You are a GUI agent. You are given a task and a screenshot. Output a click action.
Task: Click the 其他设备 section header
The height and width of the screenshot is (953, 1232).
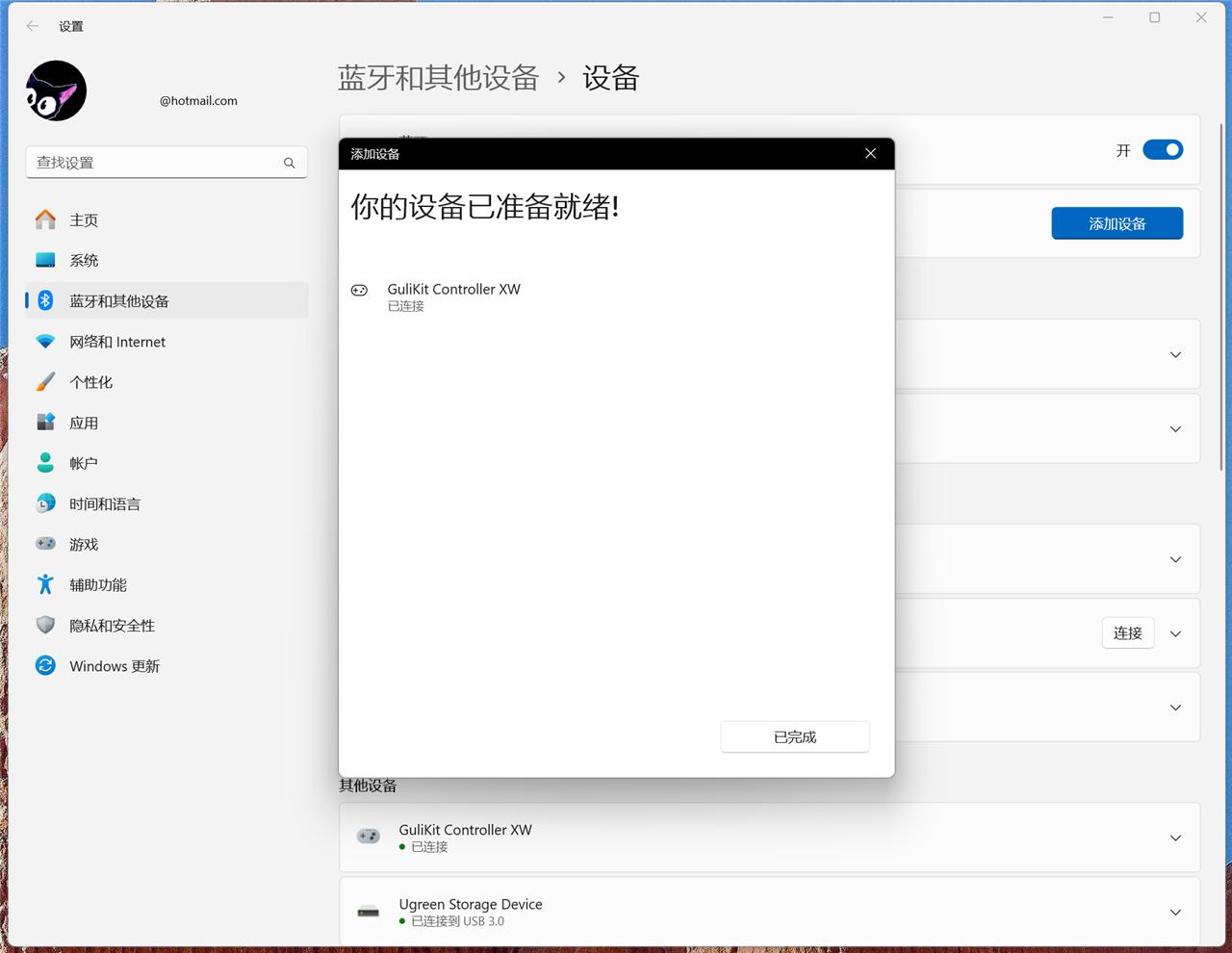pos(368,786)
